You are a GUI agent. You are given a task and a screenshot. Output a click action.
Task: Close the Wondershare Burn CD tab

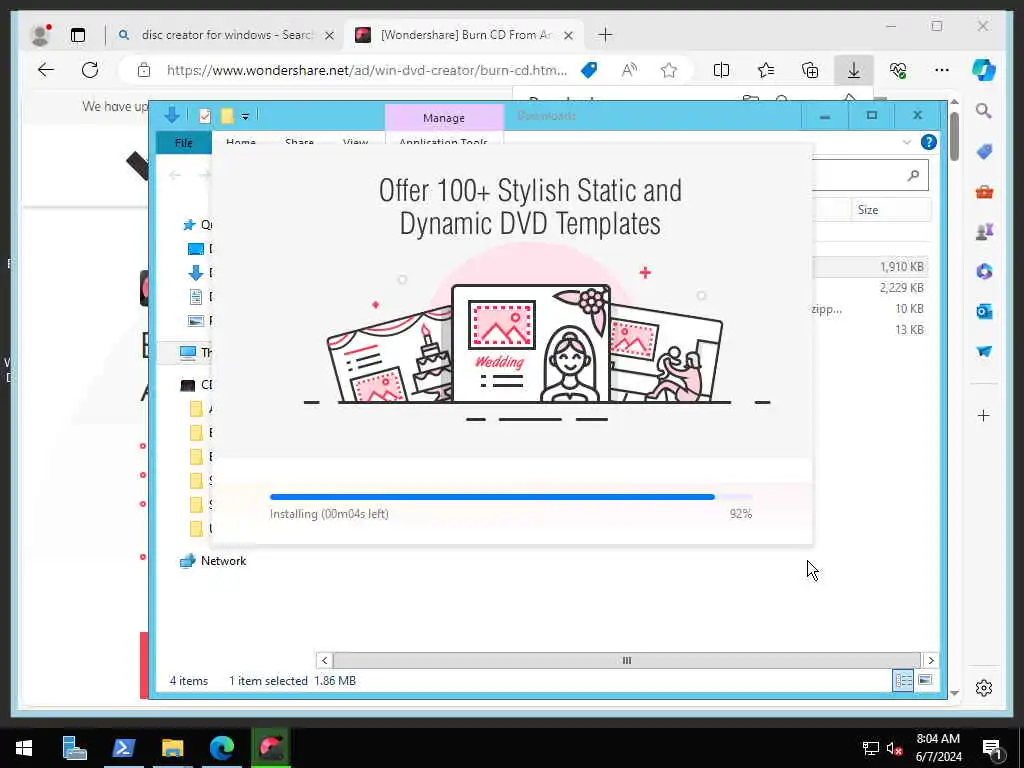click(x=568, y=35)
